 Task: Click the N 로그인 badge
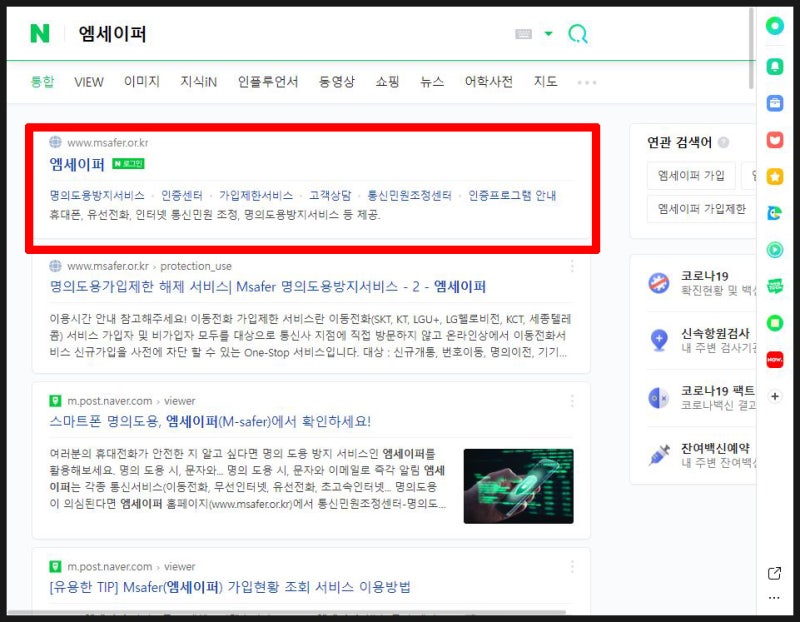pyautogui.click(x=129, y=164)
